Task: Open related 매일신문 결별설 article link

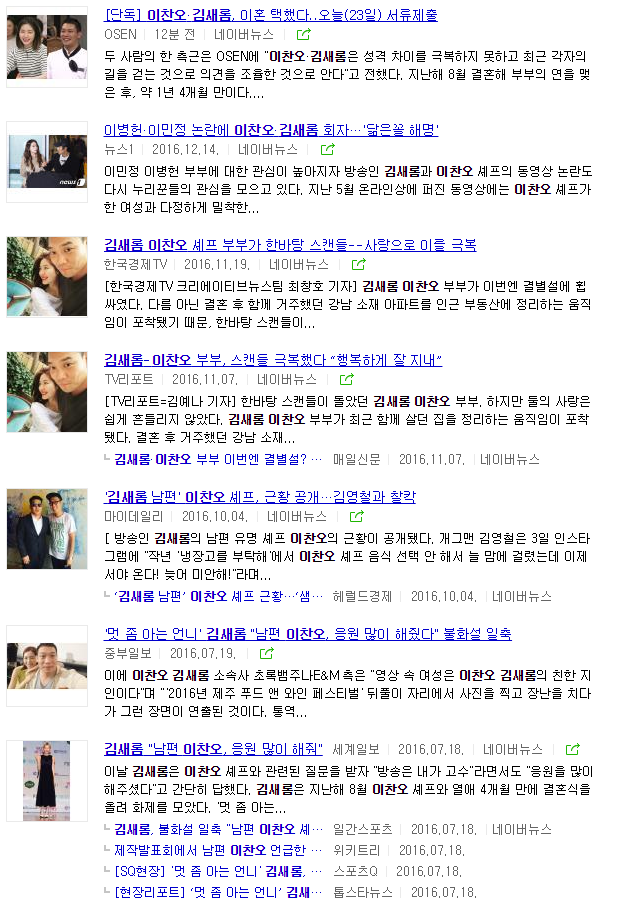Action: [218, 459]
